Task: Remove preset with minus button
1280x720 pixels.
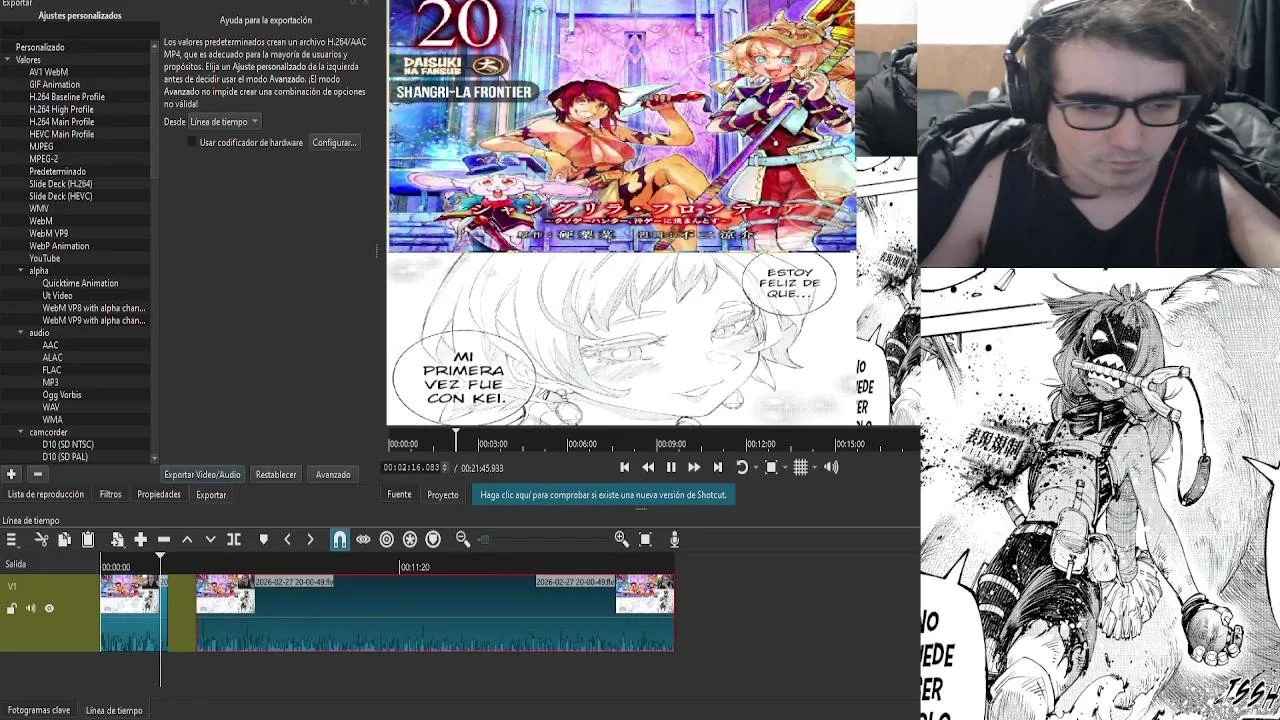Action: click(x=37, y=474)
